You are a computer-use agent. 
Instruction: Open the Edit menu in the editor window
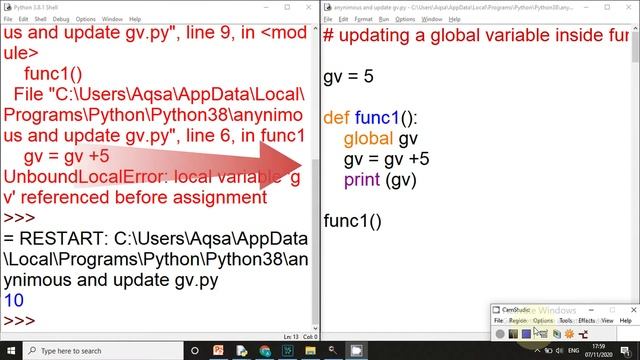[343, 19]
